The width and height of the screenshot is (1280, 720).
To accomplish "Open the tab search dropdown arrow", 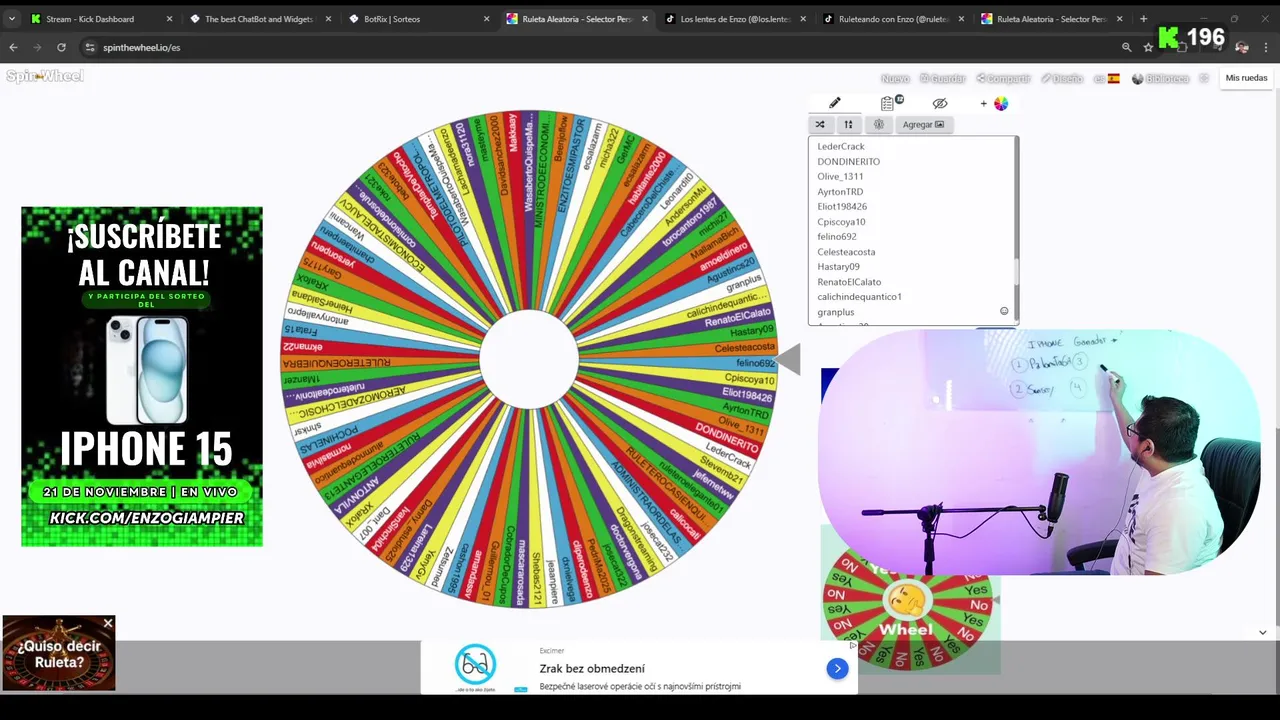I will (11, 19).
